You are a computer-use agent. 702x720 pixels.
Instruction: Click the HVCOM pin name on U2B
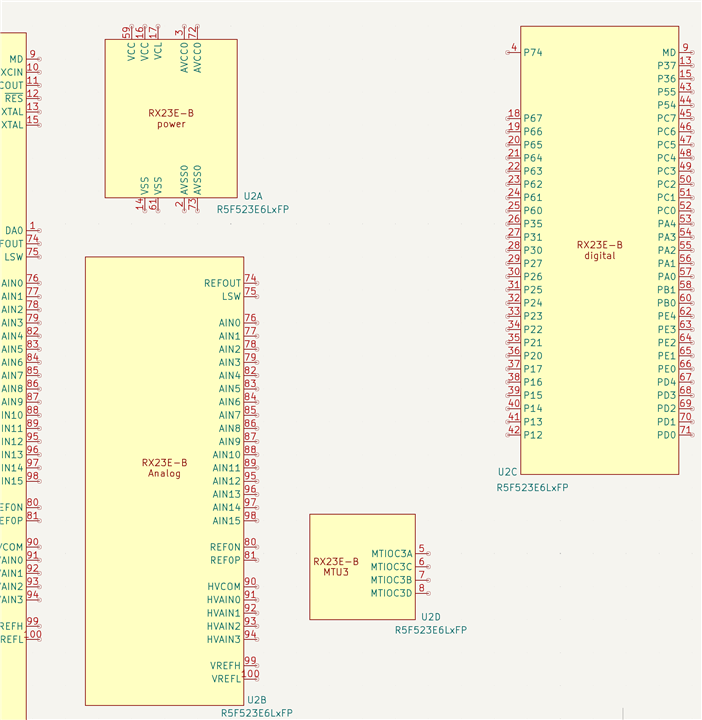point(224,587)
